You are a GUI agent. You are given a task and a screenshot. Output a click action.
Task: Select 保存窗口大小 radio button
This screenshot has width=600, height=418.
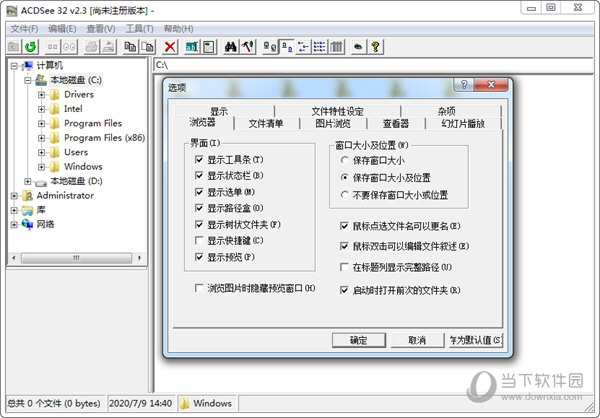tap(344, 160)
